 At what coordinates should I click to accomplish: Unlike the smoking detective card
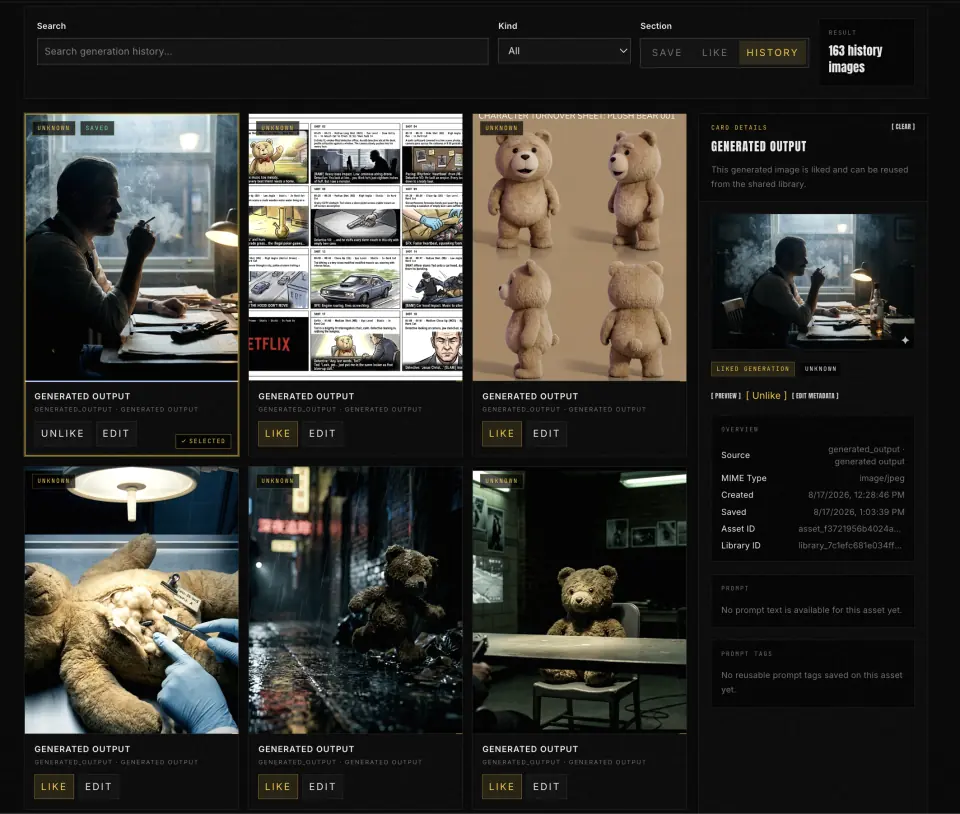point(62,433)
